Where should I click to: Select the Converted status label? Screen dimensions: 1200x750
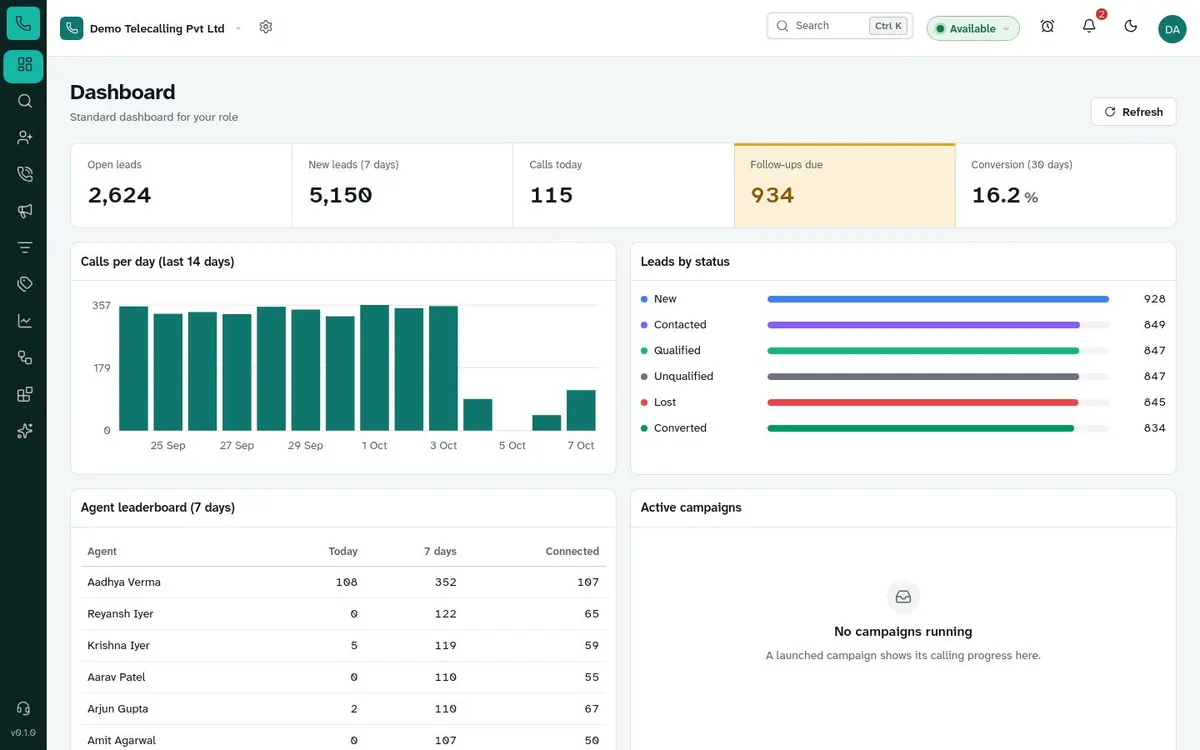click(680, 428)
